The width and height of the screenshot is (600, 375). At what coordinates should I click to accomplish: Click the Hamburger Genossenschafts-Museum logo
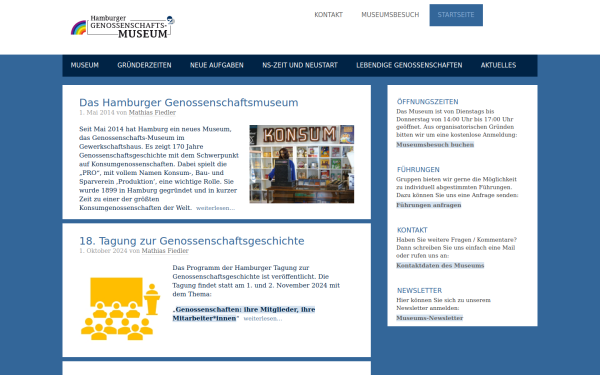tap(122, 27)
